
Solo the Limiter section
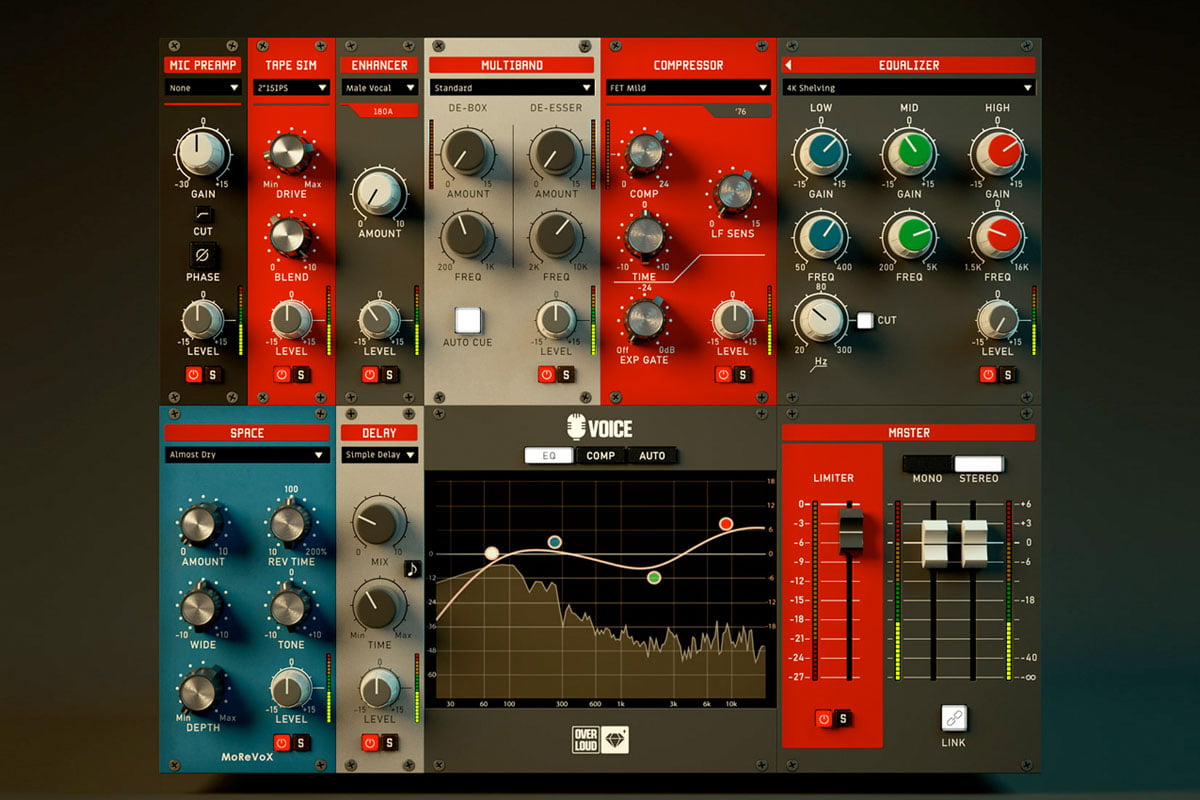pos(843,718)
